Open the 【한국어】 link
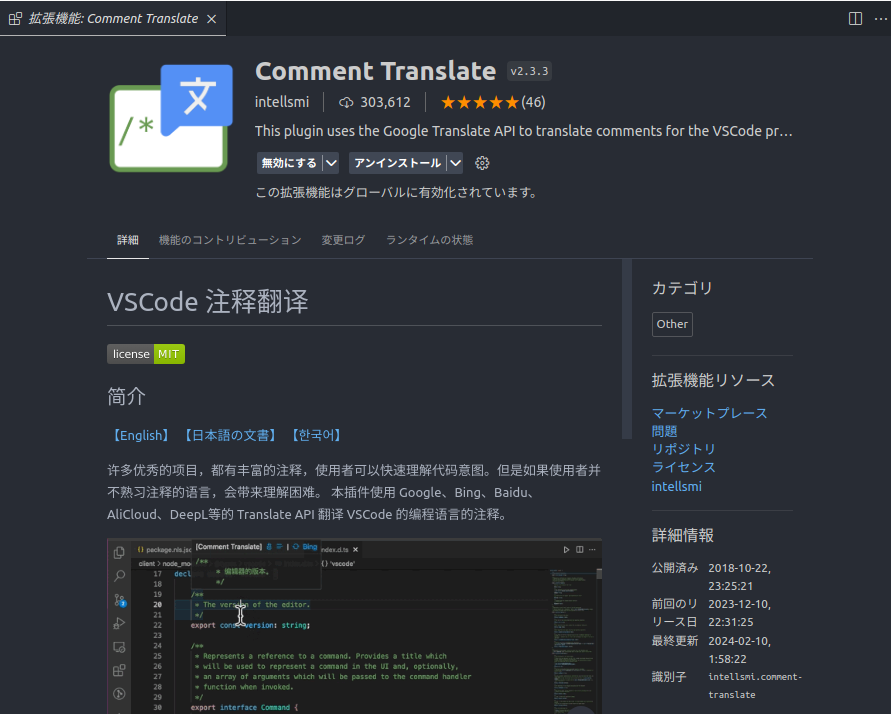Image resolution: width=891 pixels, height=714 pixels. click(x=317, y=435)
